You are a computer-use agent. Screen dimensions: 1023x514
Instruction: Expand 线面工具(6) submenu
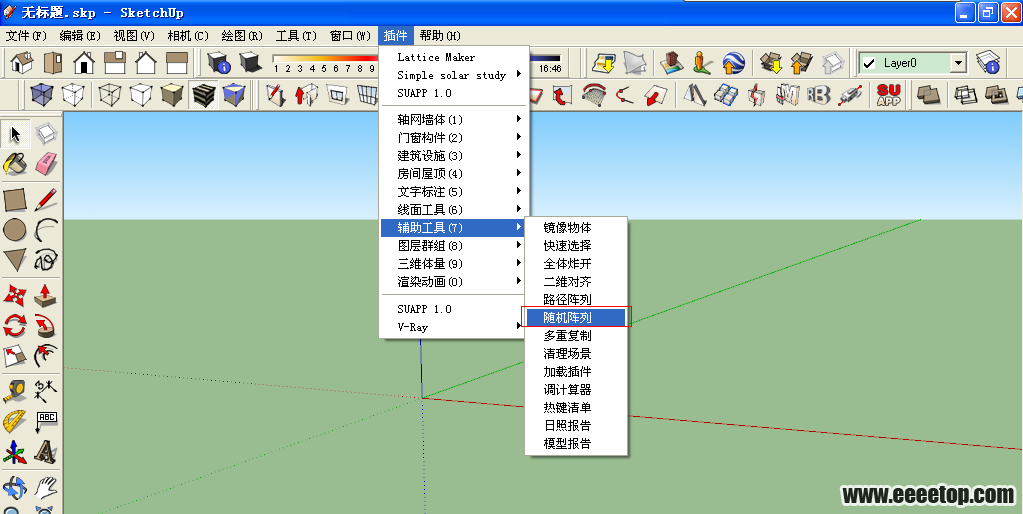[x=454, y=210]
